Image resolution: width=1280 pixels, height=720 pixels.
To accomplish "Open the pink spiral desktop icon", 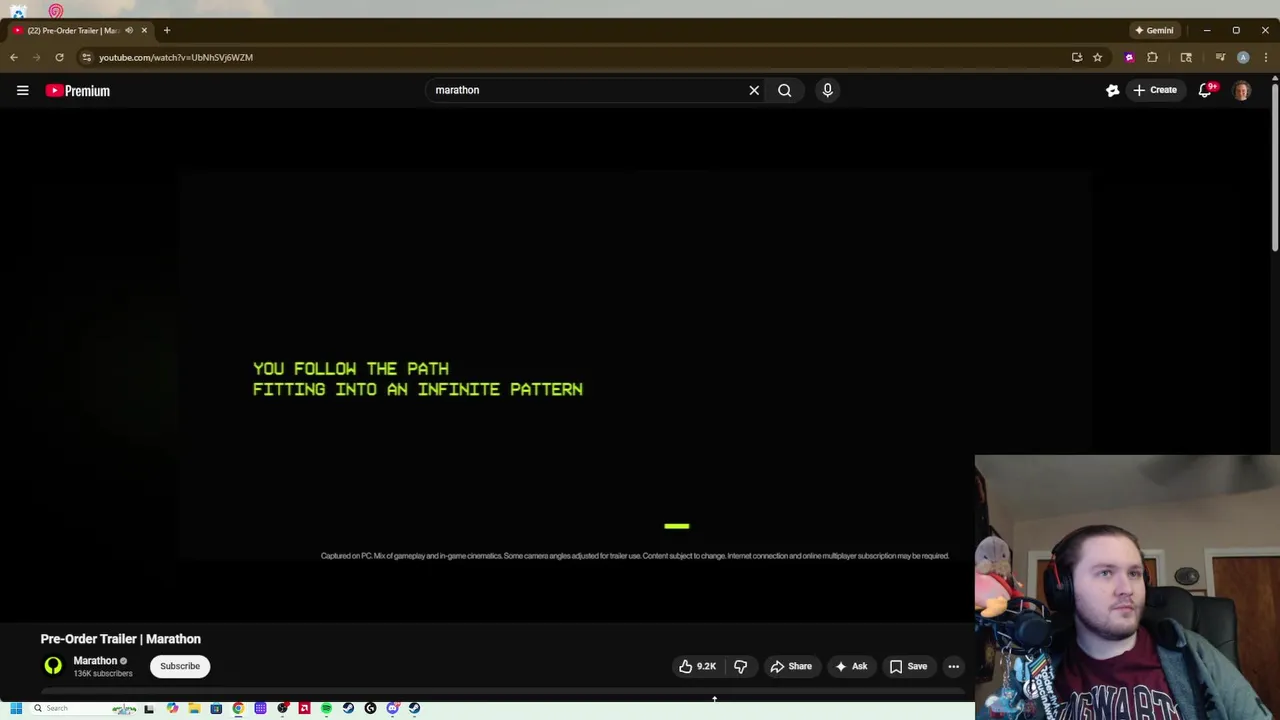I will click(x=56, y=11).
